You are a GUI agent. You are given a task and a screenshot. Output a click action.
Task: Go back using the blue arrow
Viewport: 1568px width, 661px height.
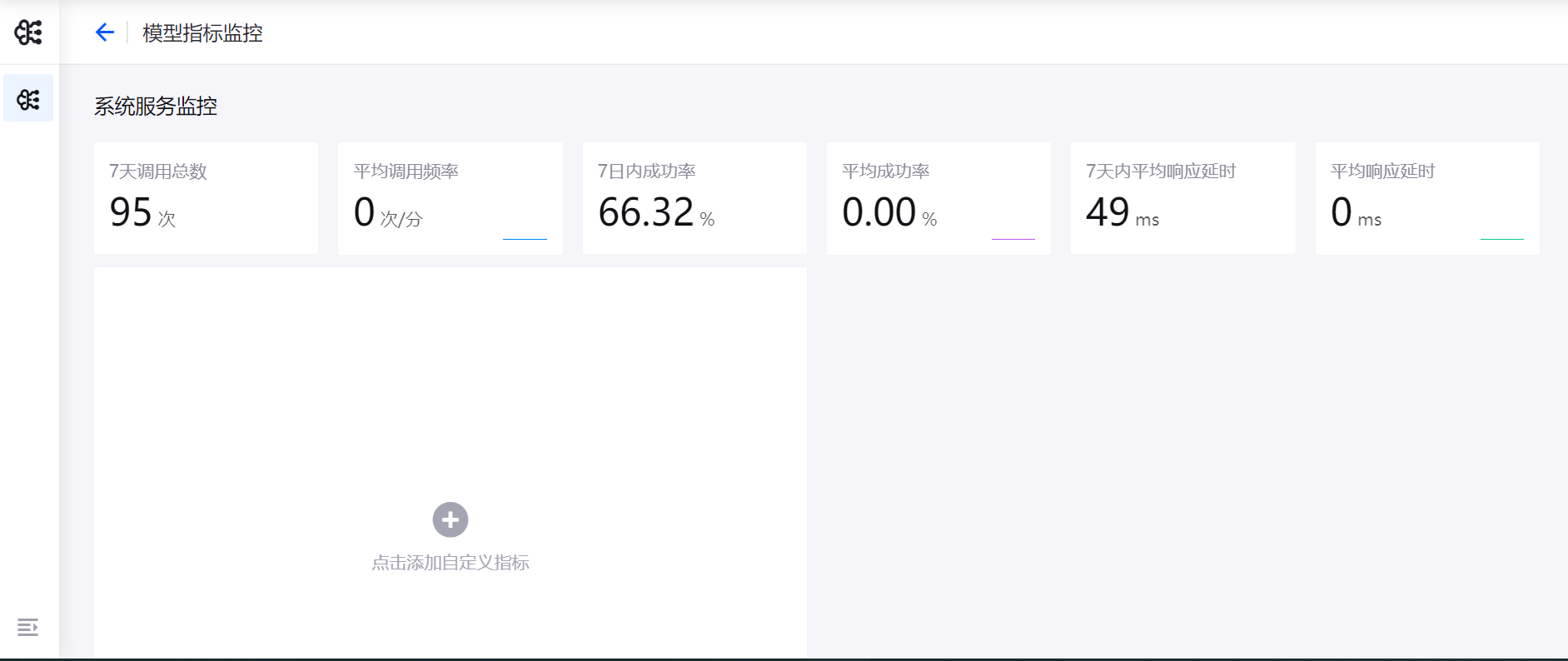tap(104, 32)
